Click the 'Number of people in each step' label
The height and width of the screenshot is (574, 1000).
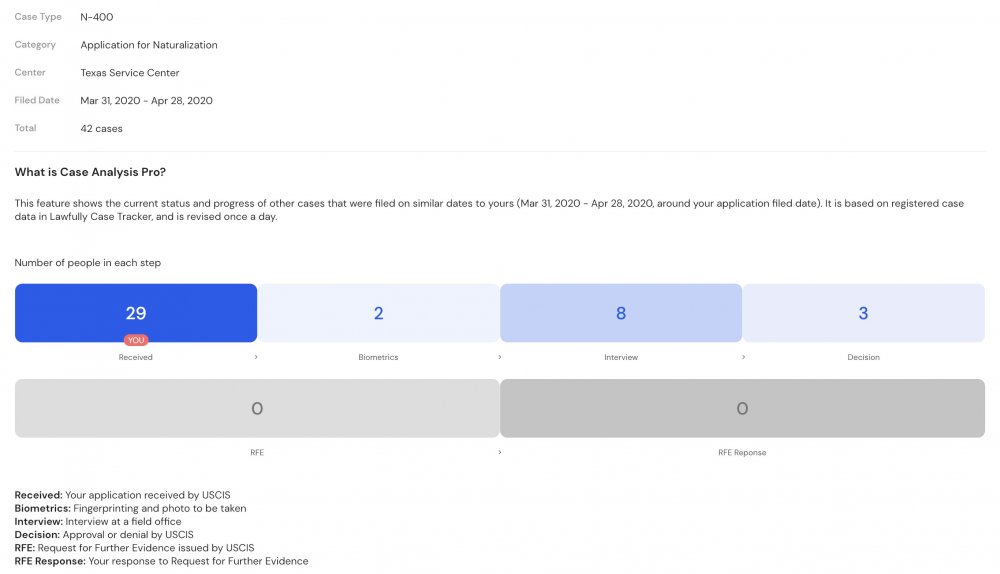coord(87,263)
